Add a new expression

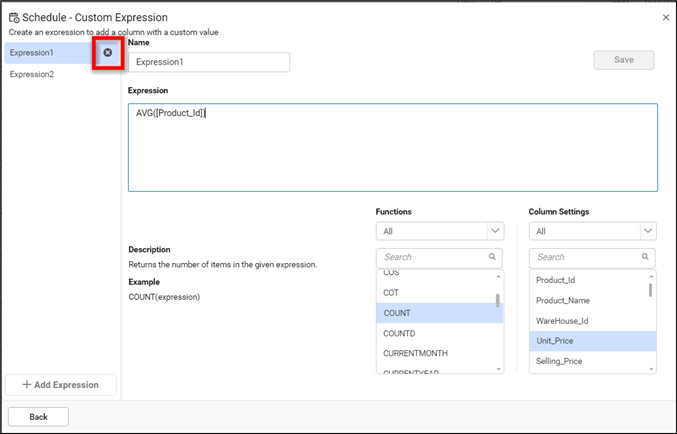pos(61,385)
